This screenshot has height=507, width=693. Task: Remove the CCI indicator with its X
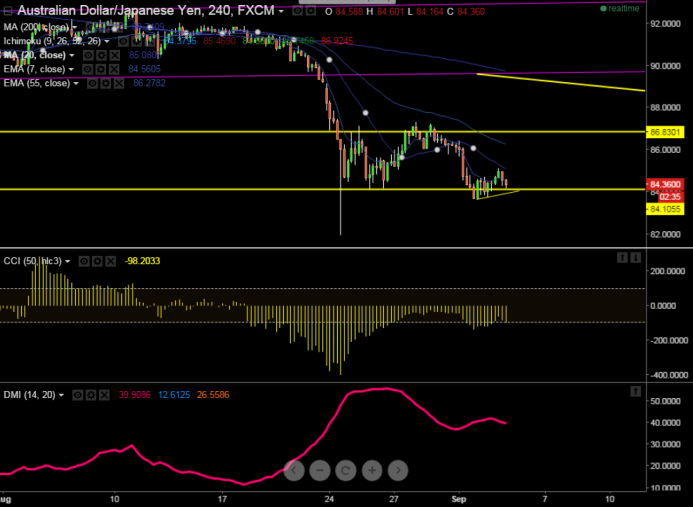(110, 261)
